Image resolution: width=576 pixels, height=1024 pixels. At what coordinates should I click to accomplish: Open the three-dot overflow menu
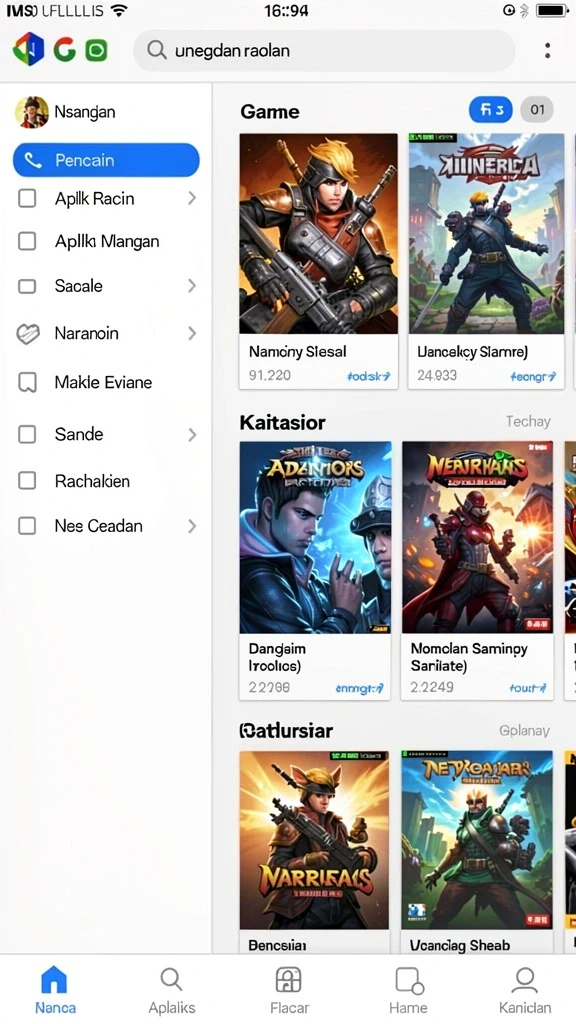click(547, 50)
